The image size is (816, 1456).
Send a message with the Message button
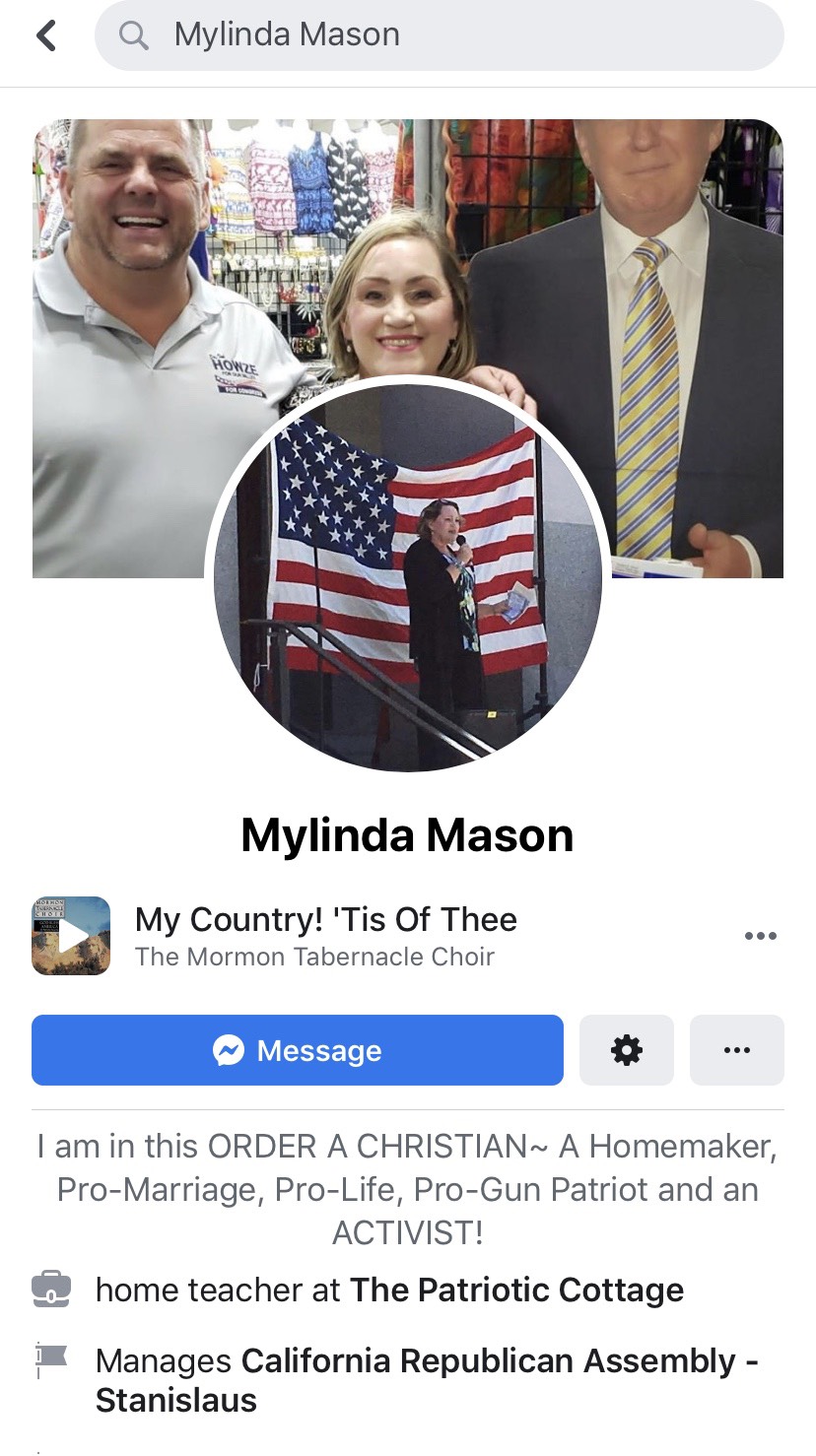click(x=298, y=1050)
